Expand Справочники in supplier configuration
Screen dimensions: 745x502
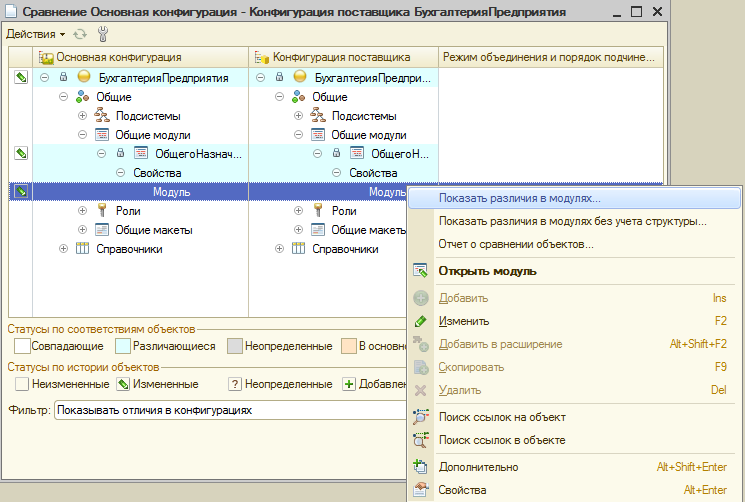(x=279, y=248)
